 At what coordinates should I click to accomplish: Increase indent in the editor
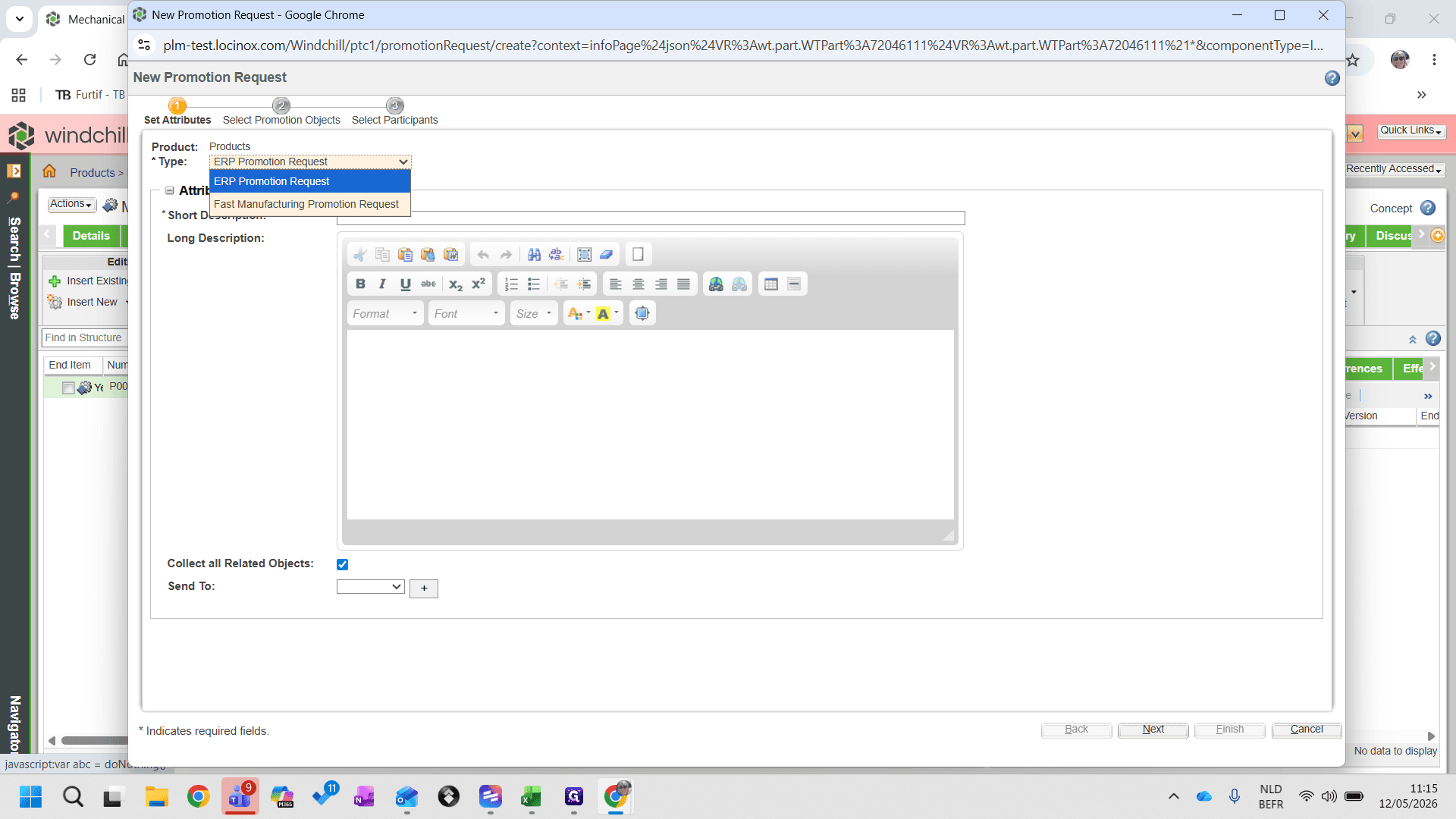point(584,284)
